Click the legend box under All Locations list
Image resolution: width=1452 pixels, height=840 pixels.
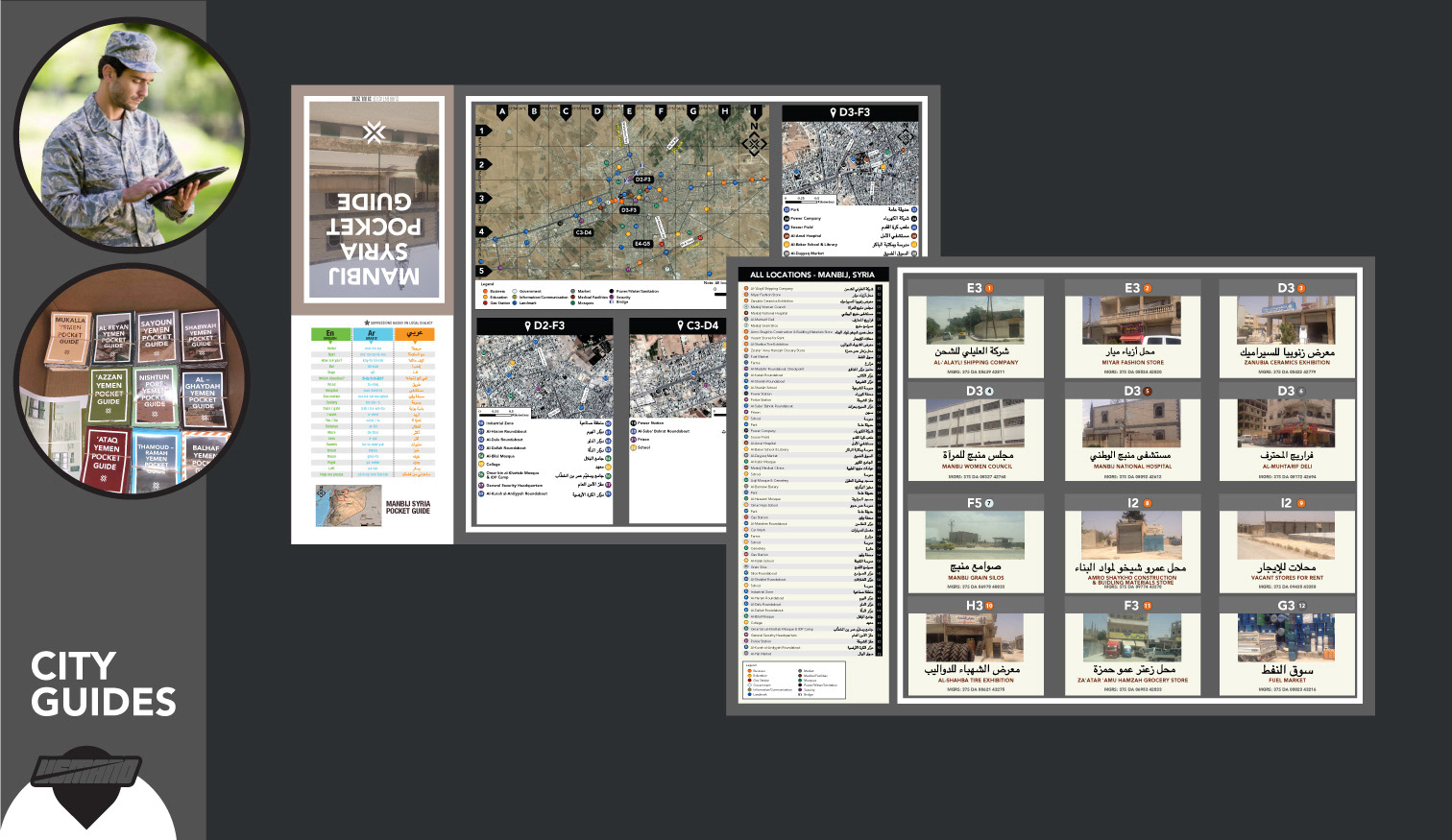(x=794, y=679)
